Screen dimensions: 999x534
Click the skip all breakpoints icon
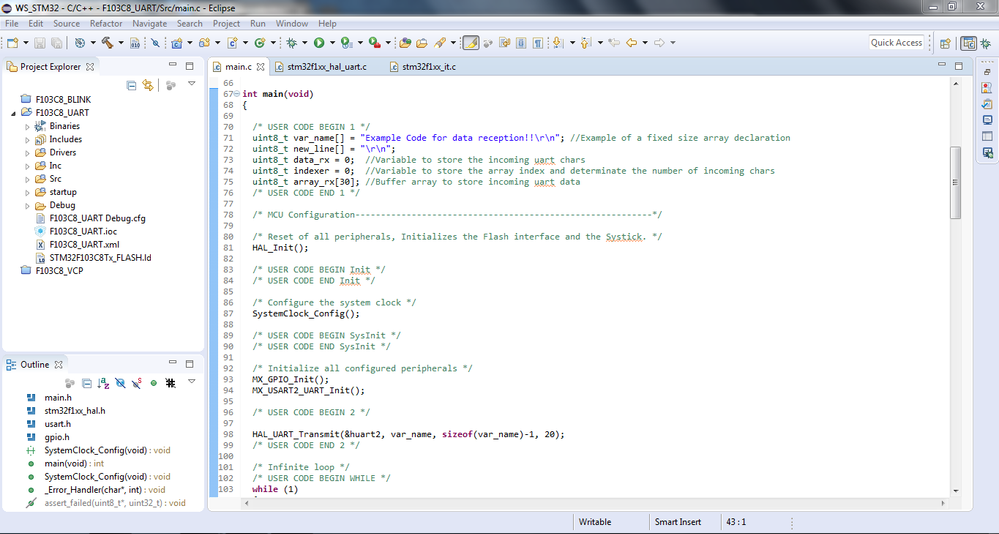155,43
